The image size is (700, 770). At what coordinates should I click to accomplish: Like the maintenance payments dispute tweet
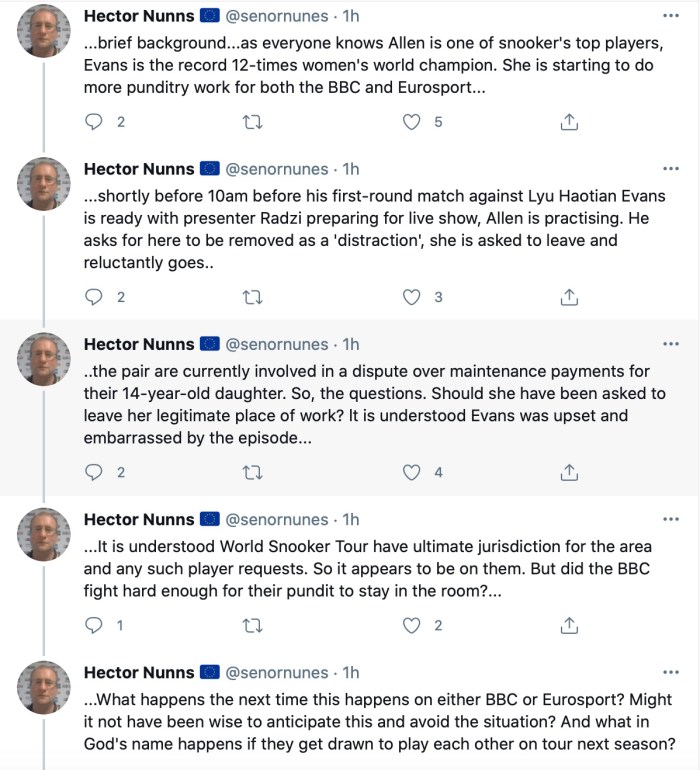(x=411, y=472)
